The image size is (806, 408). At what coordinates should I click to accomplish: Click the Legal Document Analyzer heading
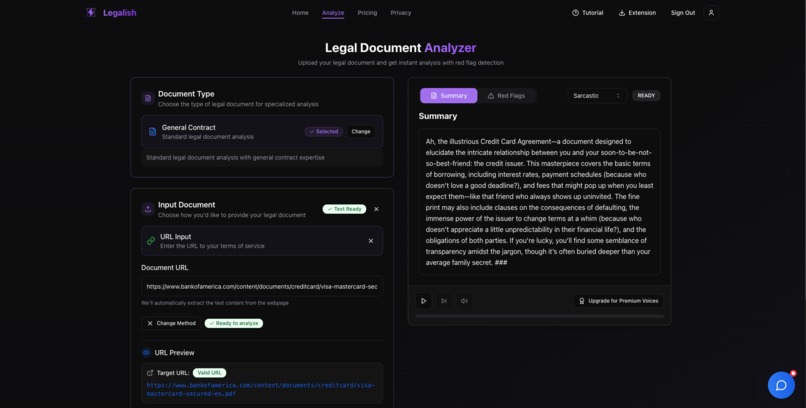(x=400, y=48)
